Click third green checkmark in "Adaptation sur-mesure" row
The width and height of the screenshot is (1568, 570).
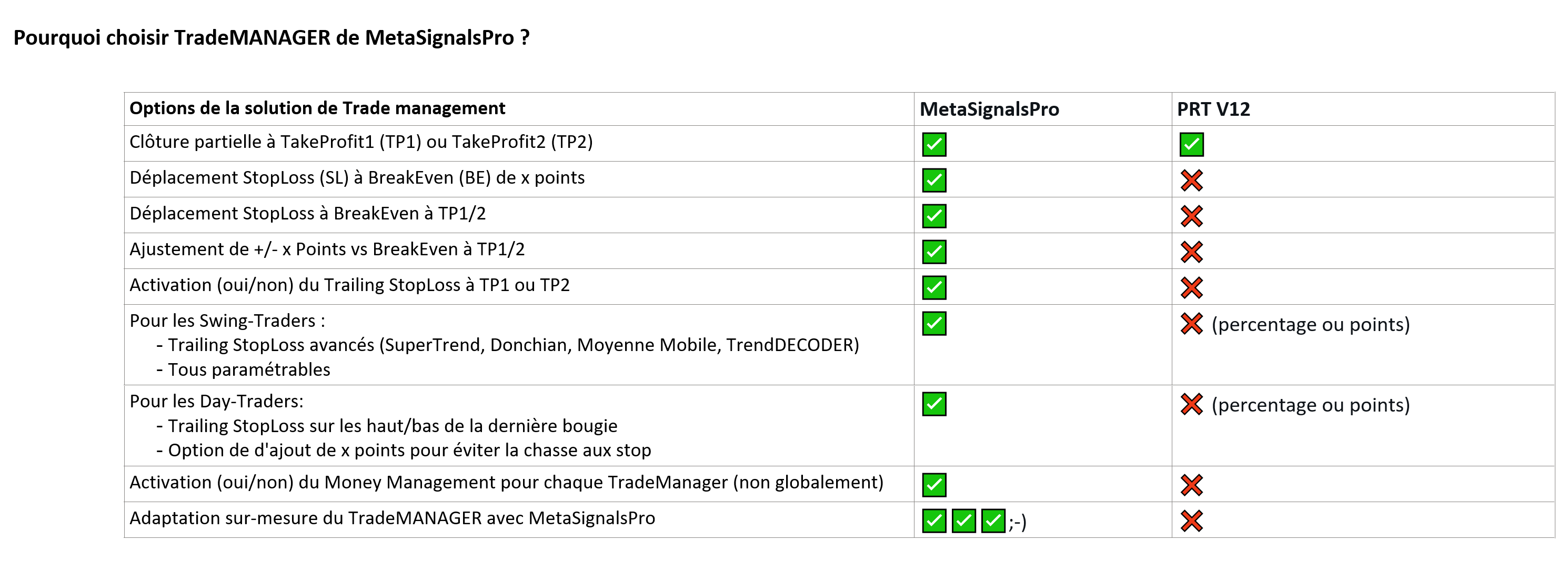coord(993,521)
